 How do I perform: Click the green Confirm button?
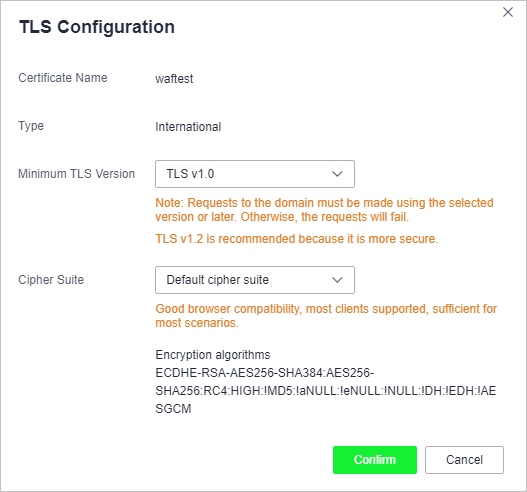click(x=375, y=460)
